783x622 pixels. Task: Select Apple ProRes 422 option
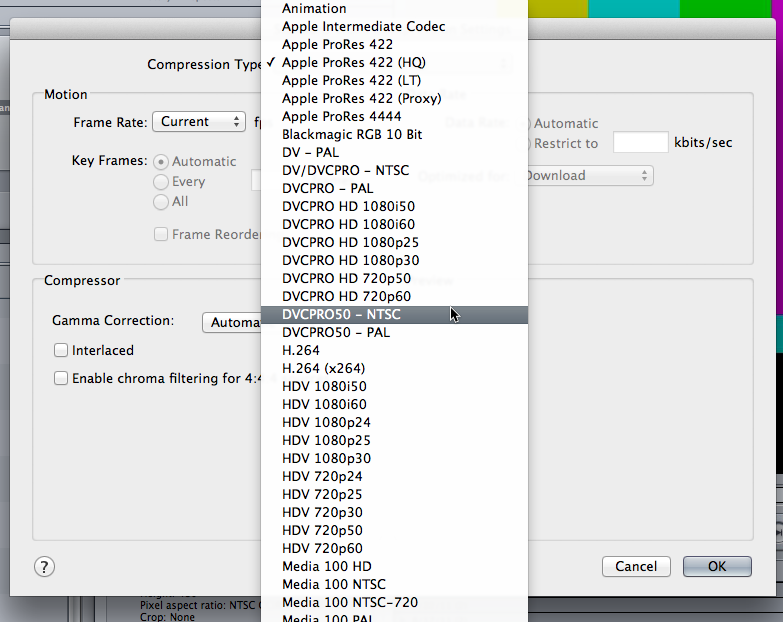tap(394, 44)
